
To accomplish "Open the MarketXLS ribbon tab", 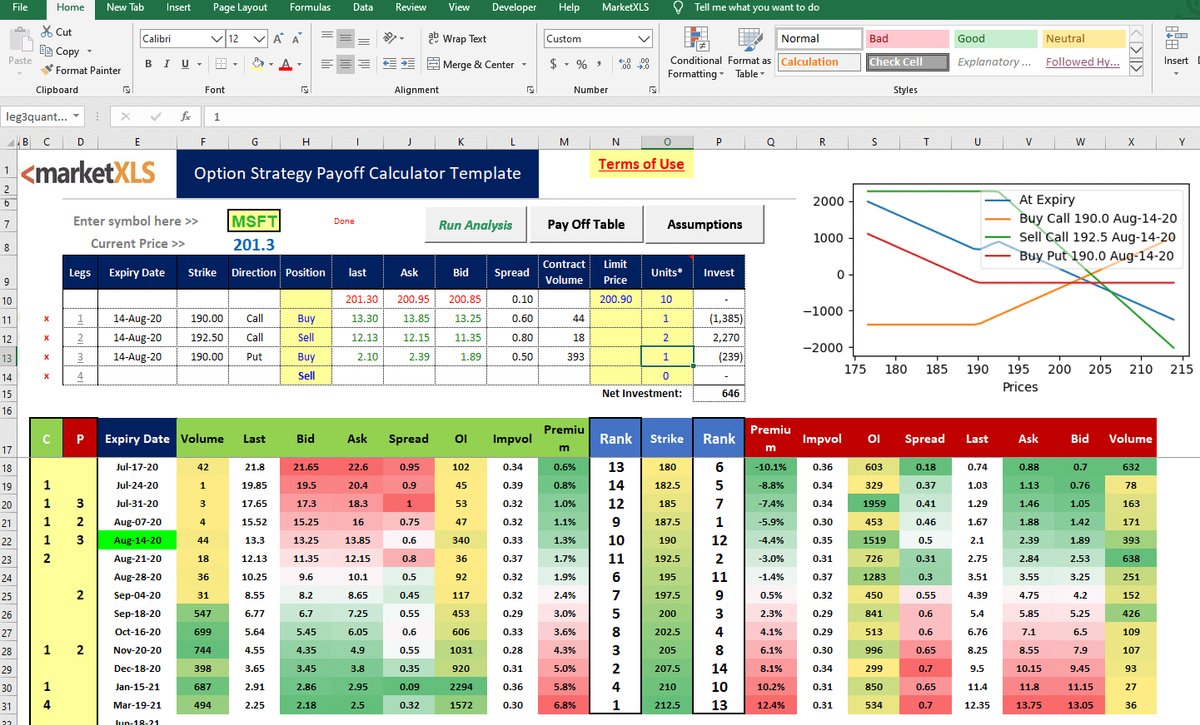I will pos(626,7).
